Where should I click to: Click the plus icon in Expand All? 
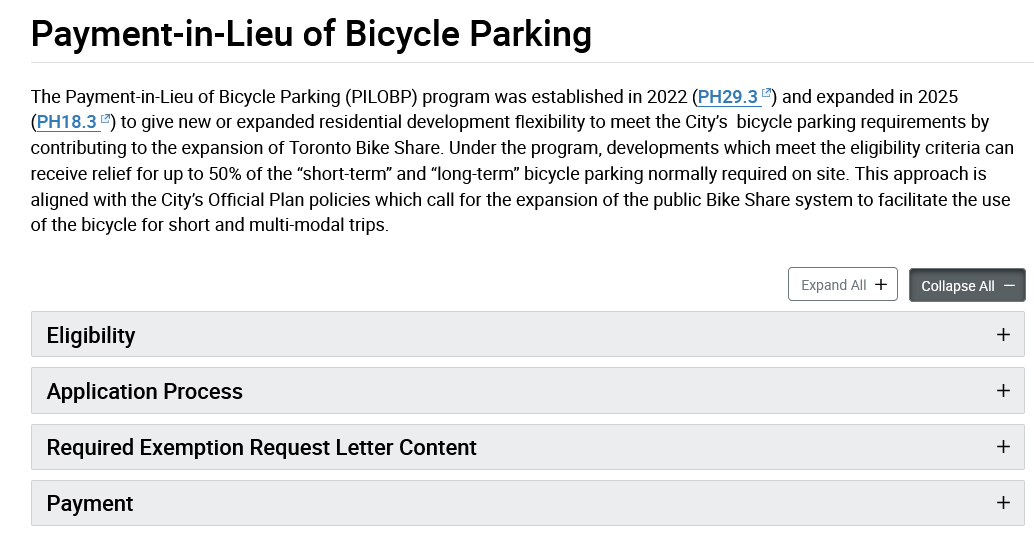click(x=880, y=285)
